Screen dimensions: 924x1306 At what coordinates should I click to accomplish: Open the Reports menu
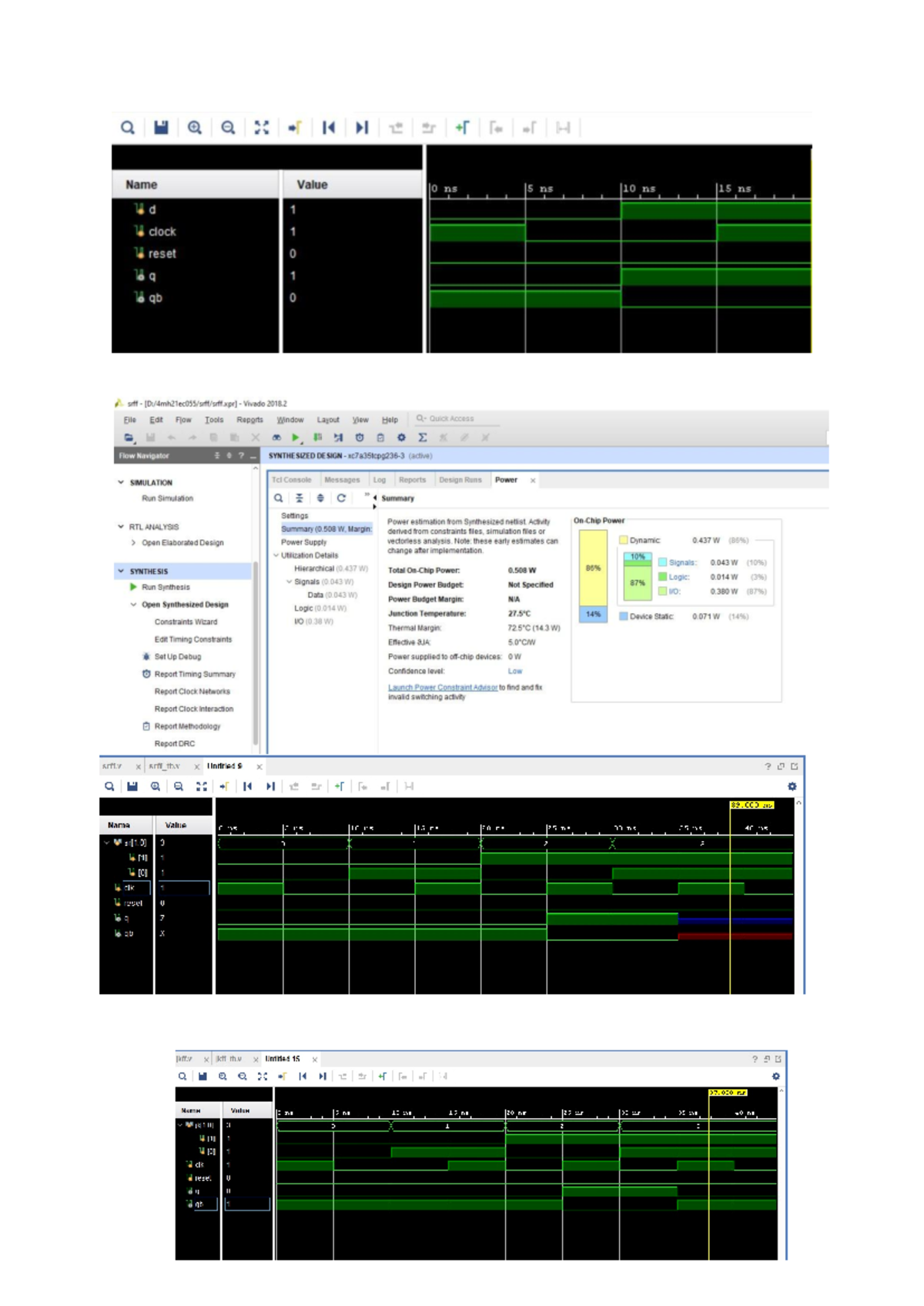coord(249,420)
